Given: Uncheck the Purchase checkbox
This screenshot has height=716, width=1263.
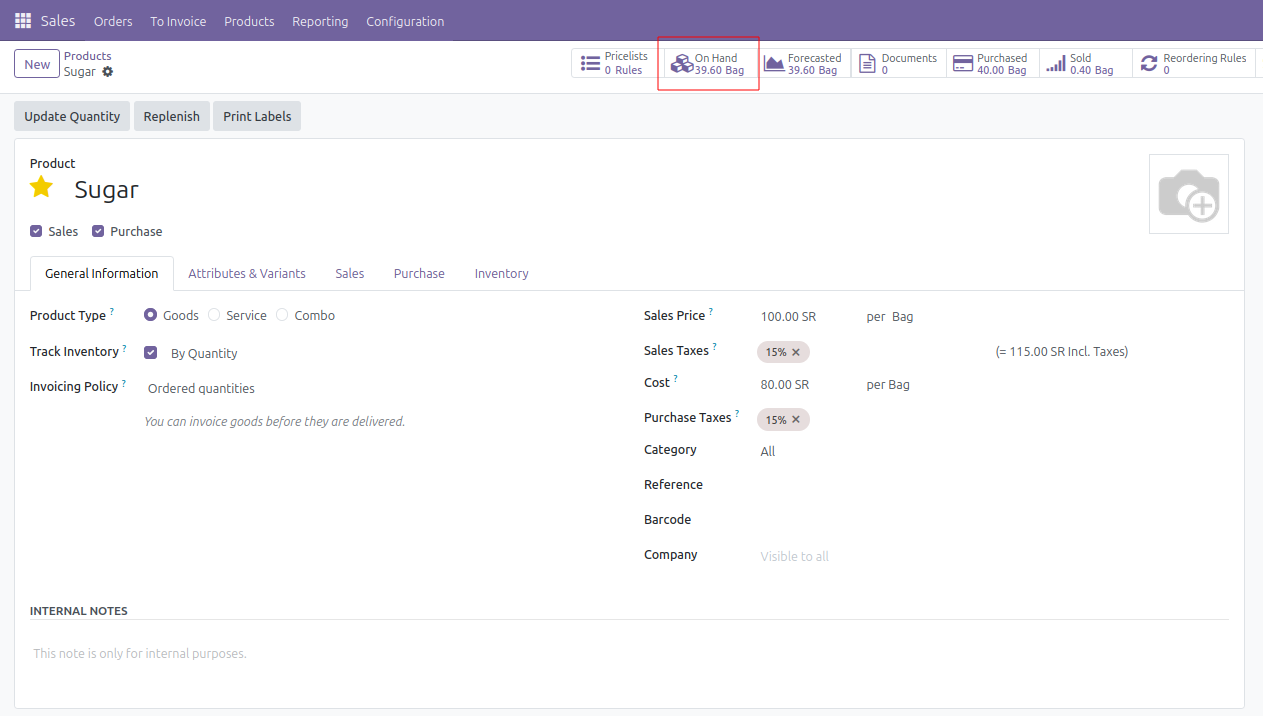Looking at the screenshot, I should click(x=98, y=231).
